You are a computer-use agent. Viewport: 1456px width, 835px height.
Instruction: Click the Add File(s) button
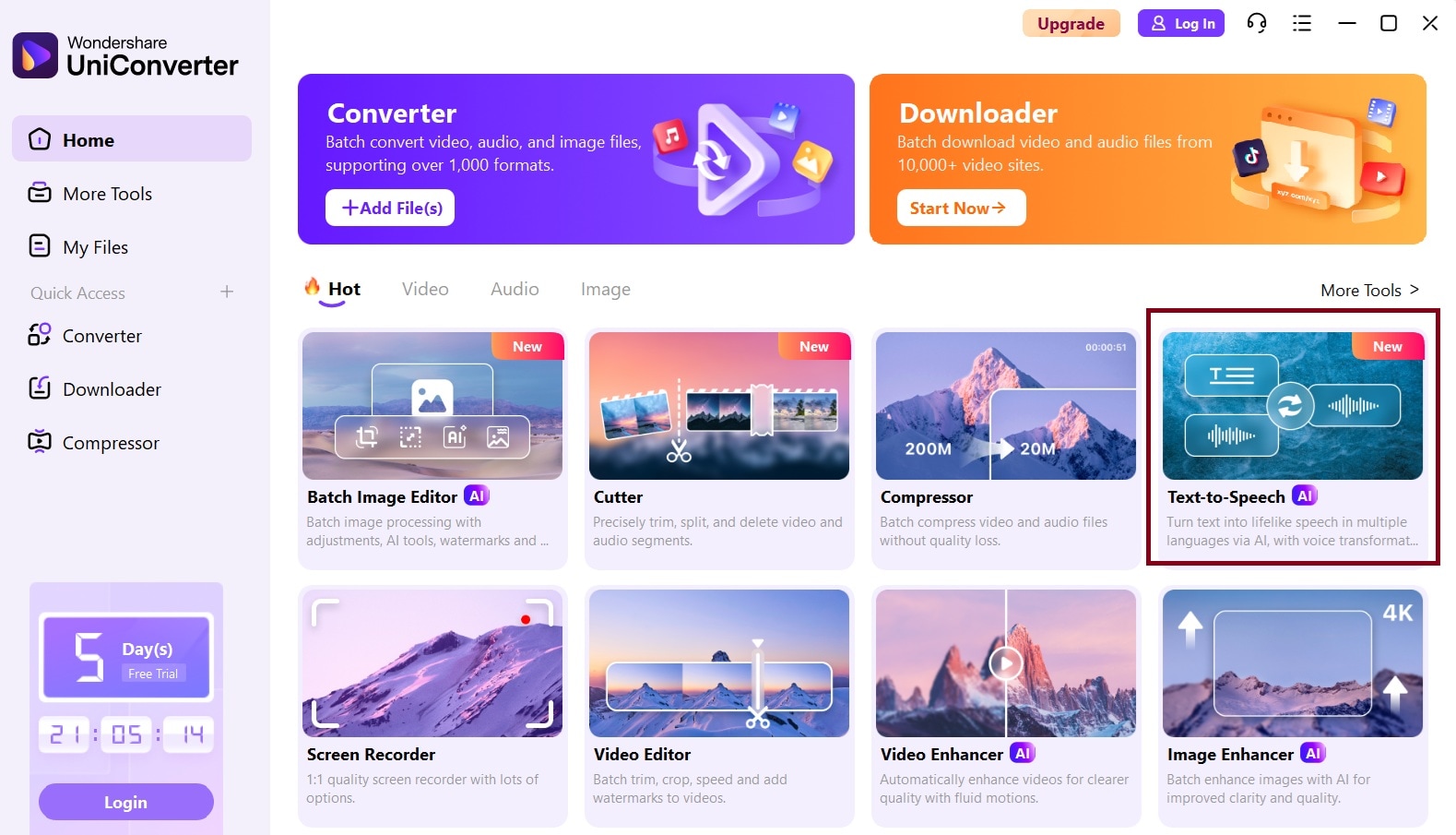coord(390,208)
